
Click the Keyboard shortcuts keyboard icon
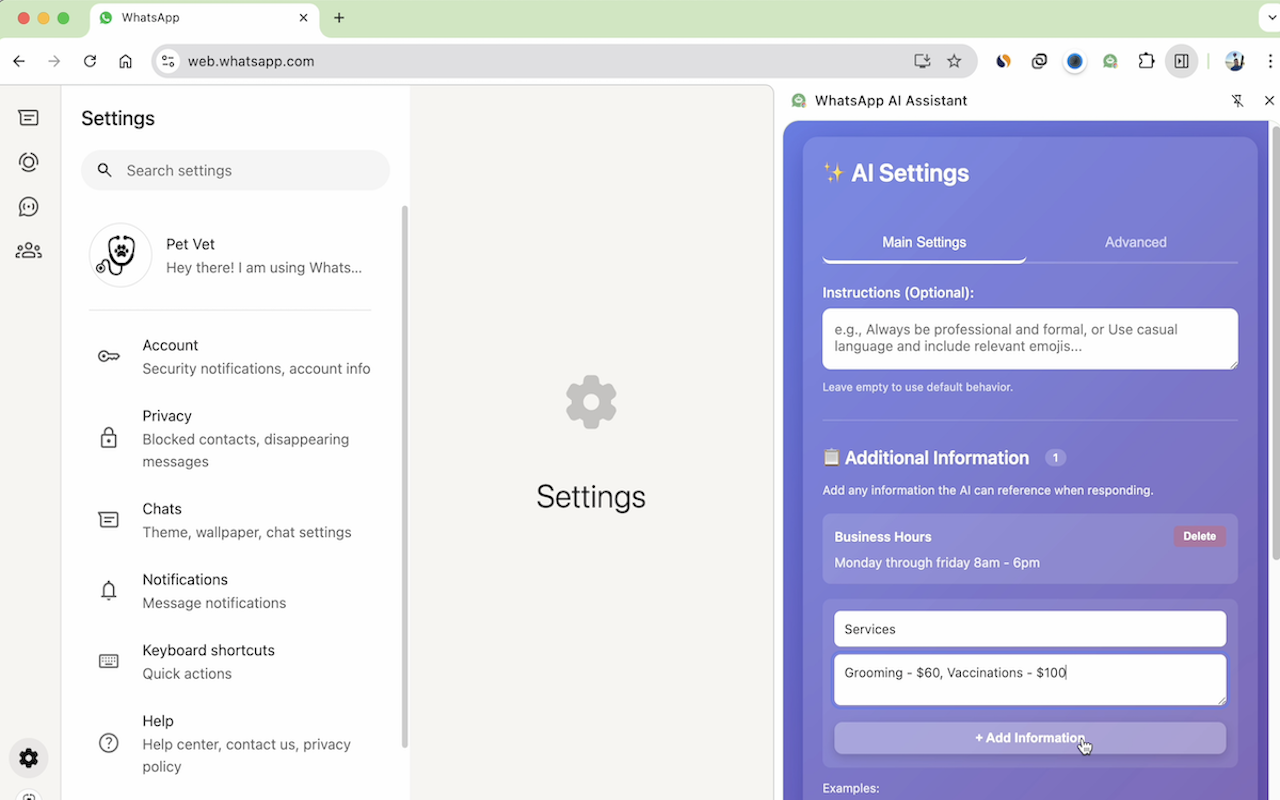coord(109,662)
